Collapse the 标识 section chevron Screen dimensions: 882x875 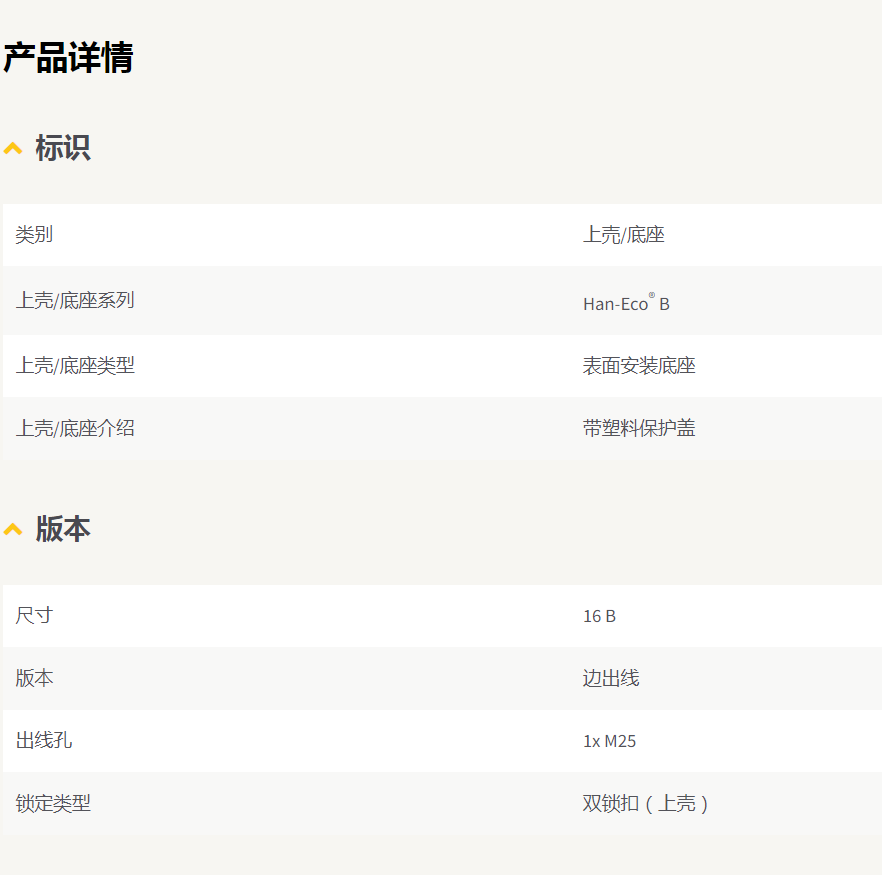point(13,148)
